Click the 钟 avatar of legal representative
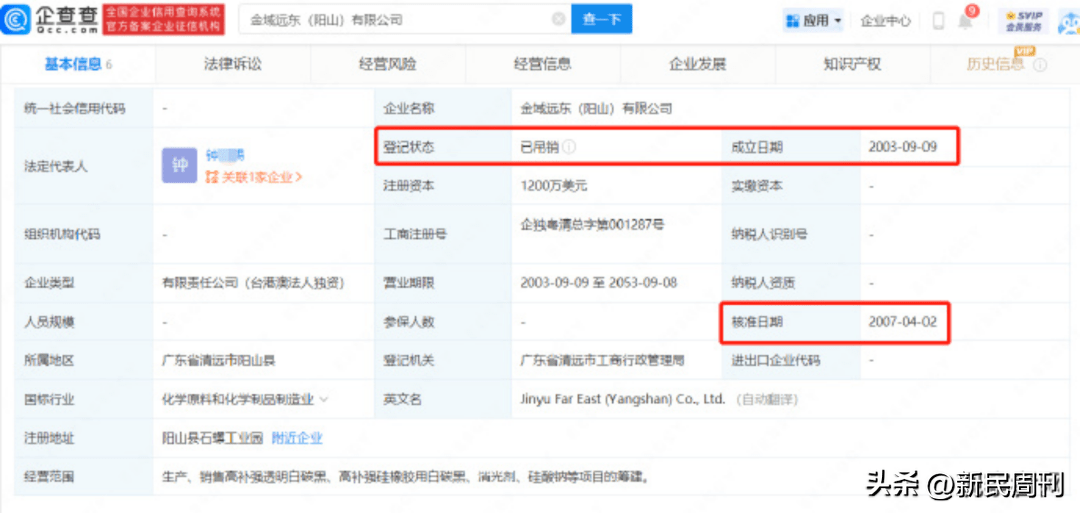 (179, 166)
